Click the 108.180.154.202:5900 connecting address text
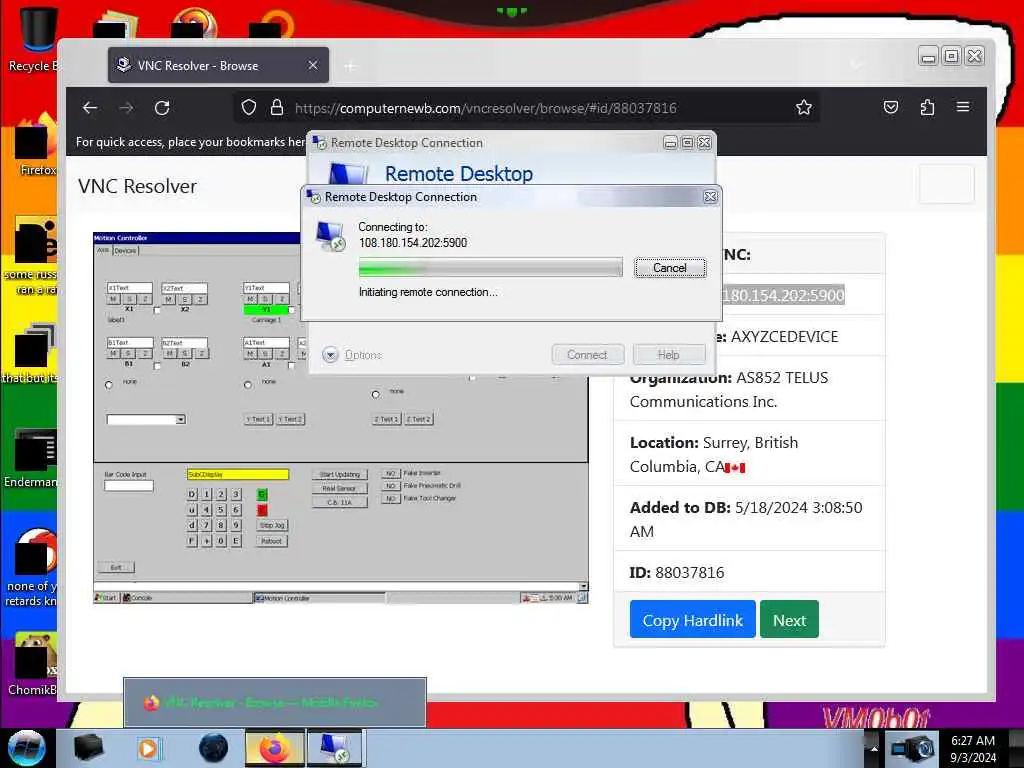The height and width of the screenshot is (768, 1024). pos(413,243)
